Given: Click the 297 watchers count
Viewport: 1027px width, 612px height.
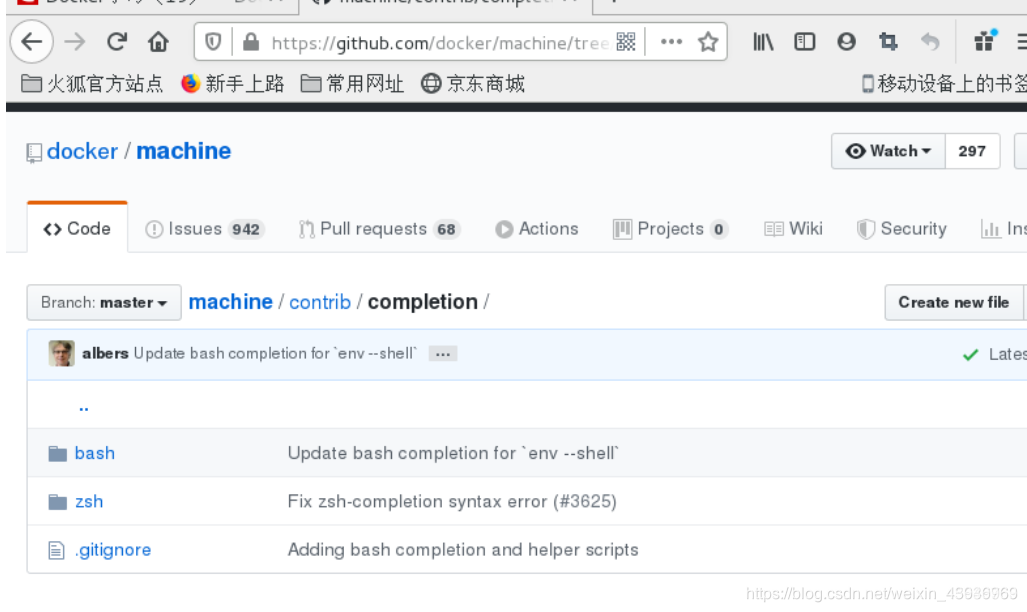Looking at the screenshot, I should click(972, 151).
